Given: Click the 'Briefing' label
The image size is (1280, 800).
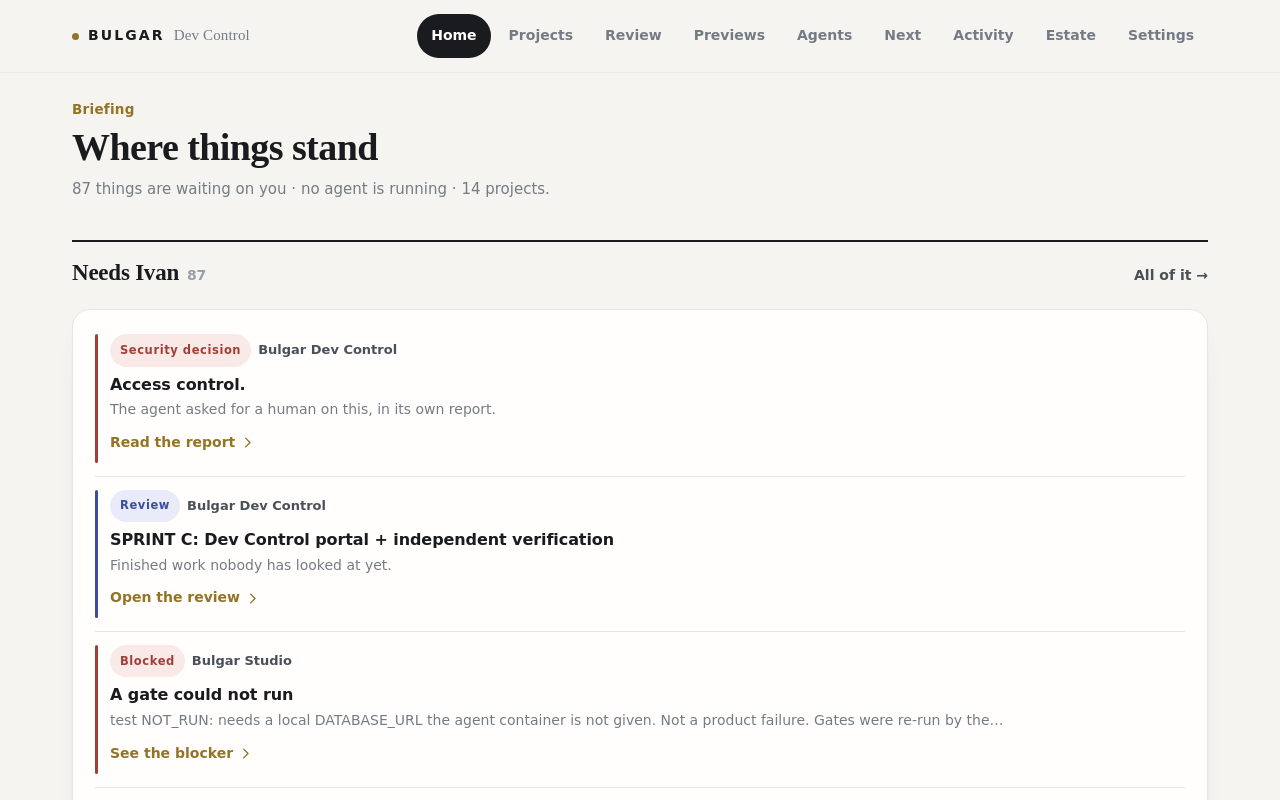Looking at the screenshot, I should coord(103,109).
